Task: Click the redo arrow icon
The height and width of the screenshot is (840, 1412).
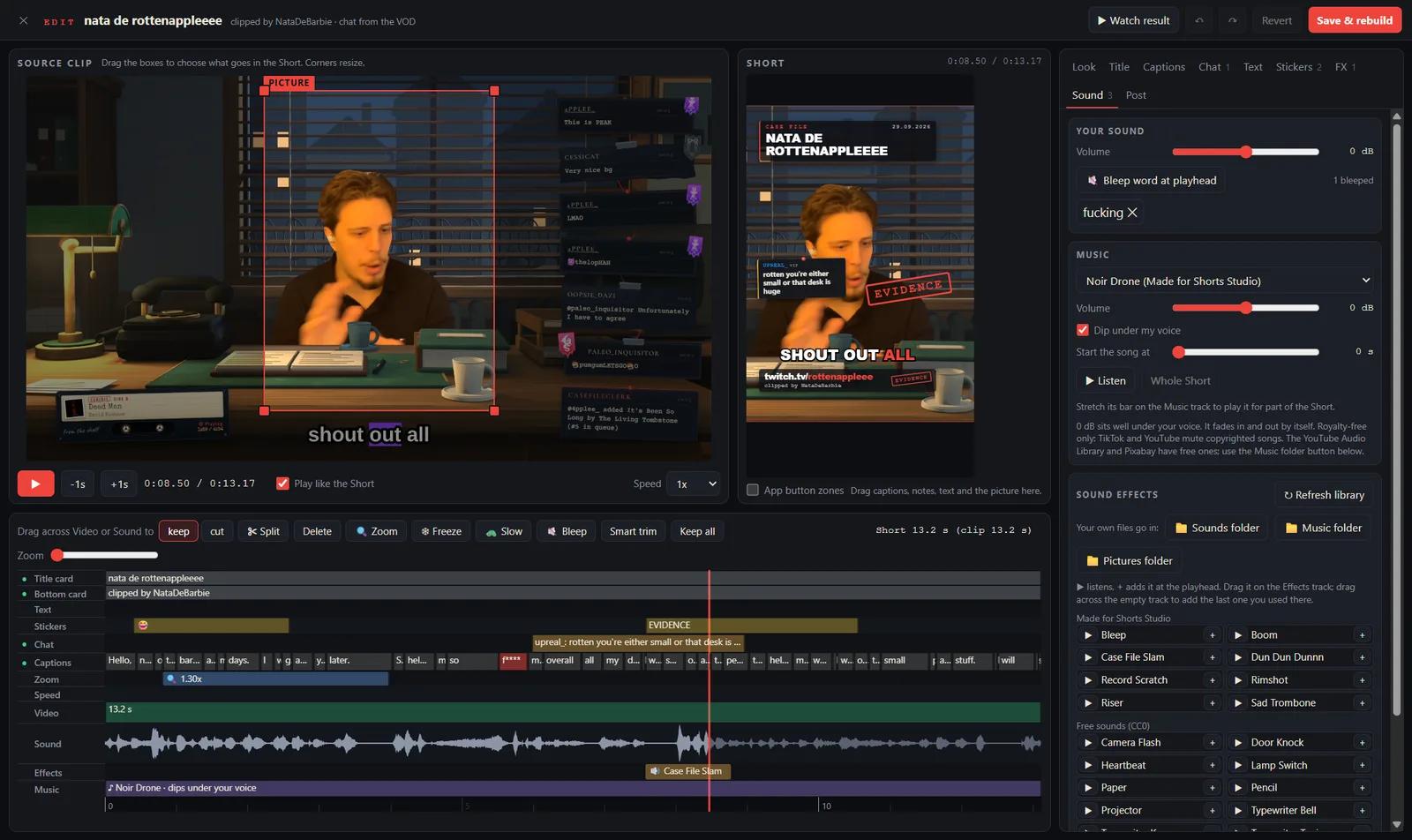Action: 1232,20
